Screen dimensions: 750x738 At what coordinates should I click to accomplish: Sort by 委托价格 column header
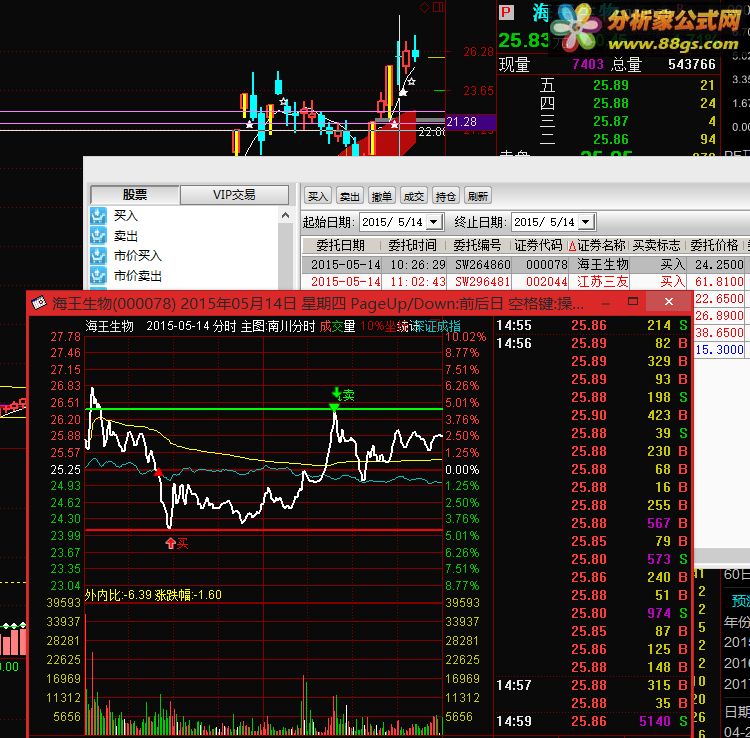pyautogui.click(x=714, y=246)
